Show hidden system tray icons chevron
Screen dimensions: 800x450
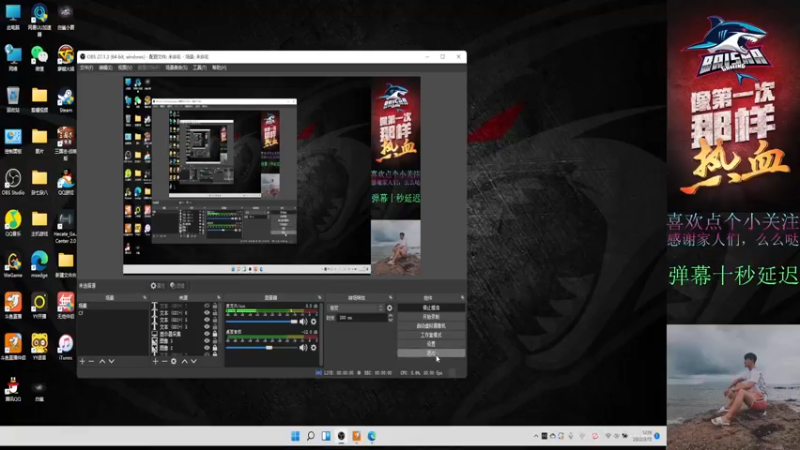click(536, 436)
